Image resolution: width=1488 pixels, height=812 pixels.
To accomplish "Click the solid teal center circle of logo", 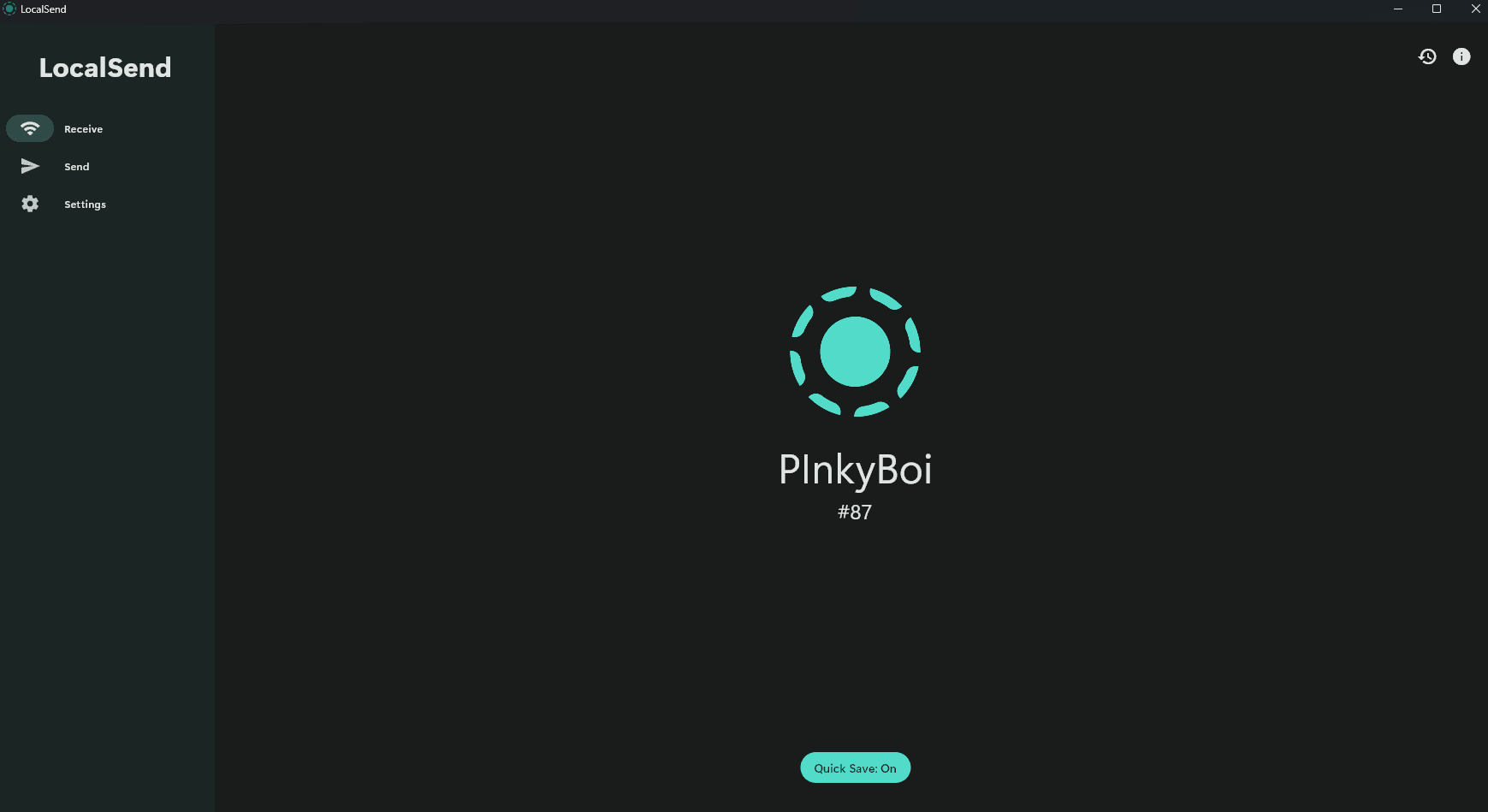I will tap(855, 352).
